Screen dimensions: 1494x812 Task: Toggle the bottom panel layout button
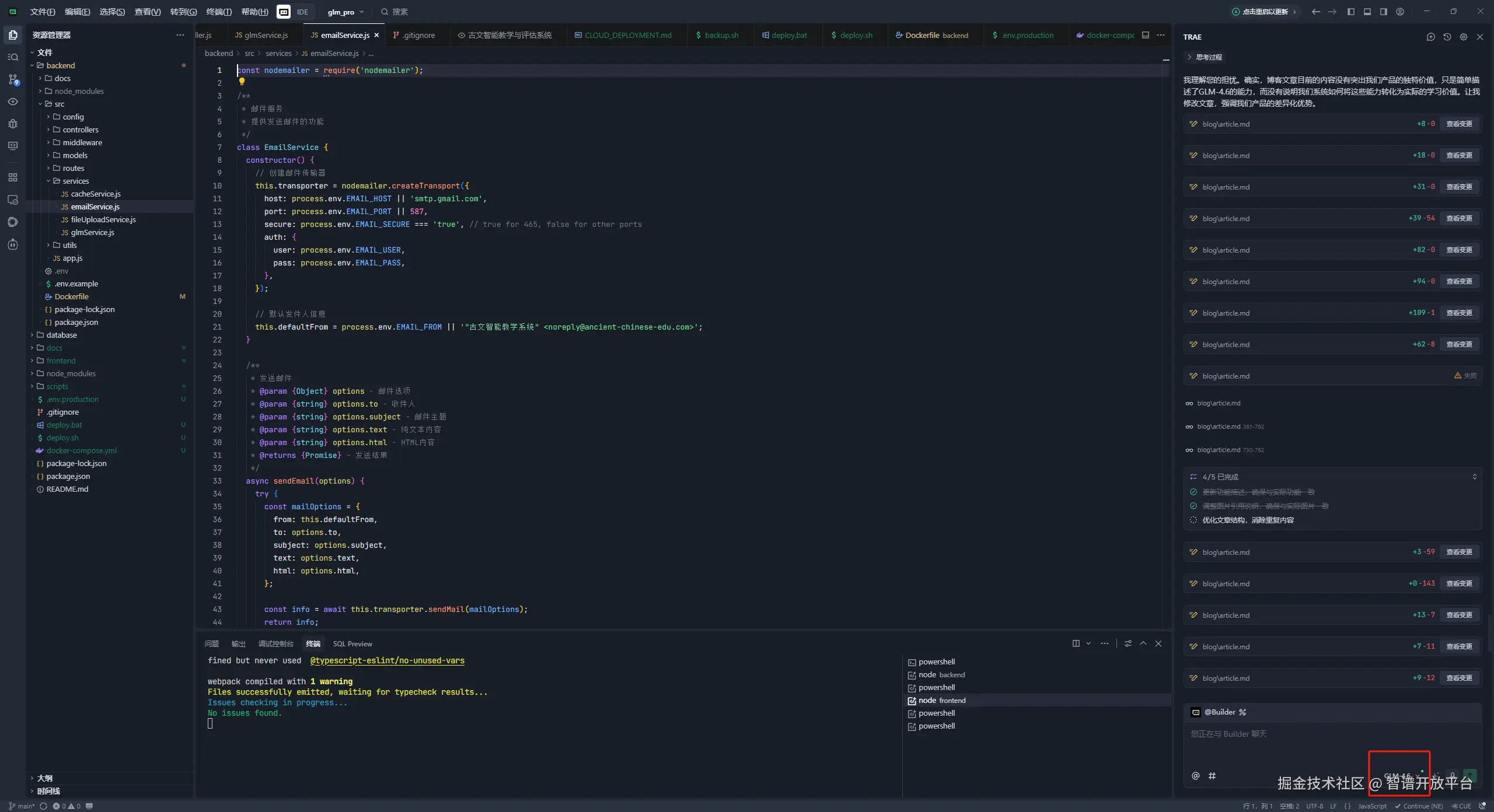(x=1367, y=12)
